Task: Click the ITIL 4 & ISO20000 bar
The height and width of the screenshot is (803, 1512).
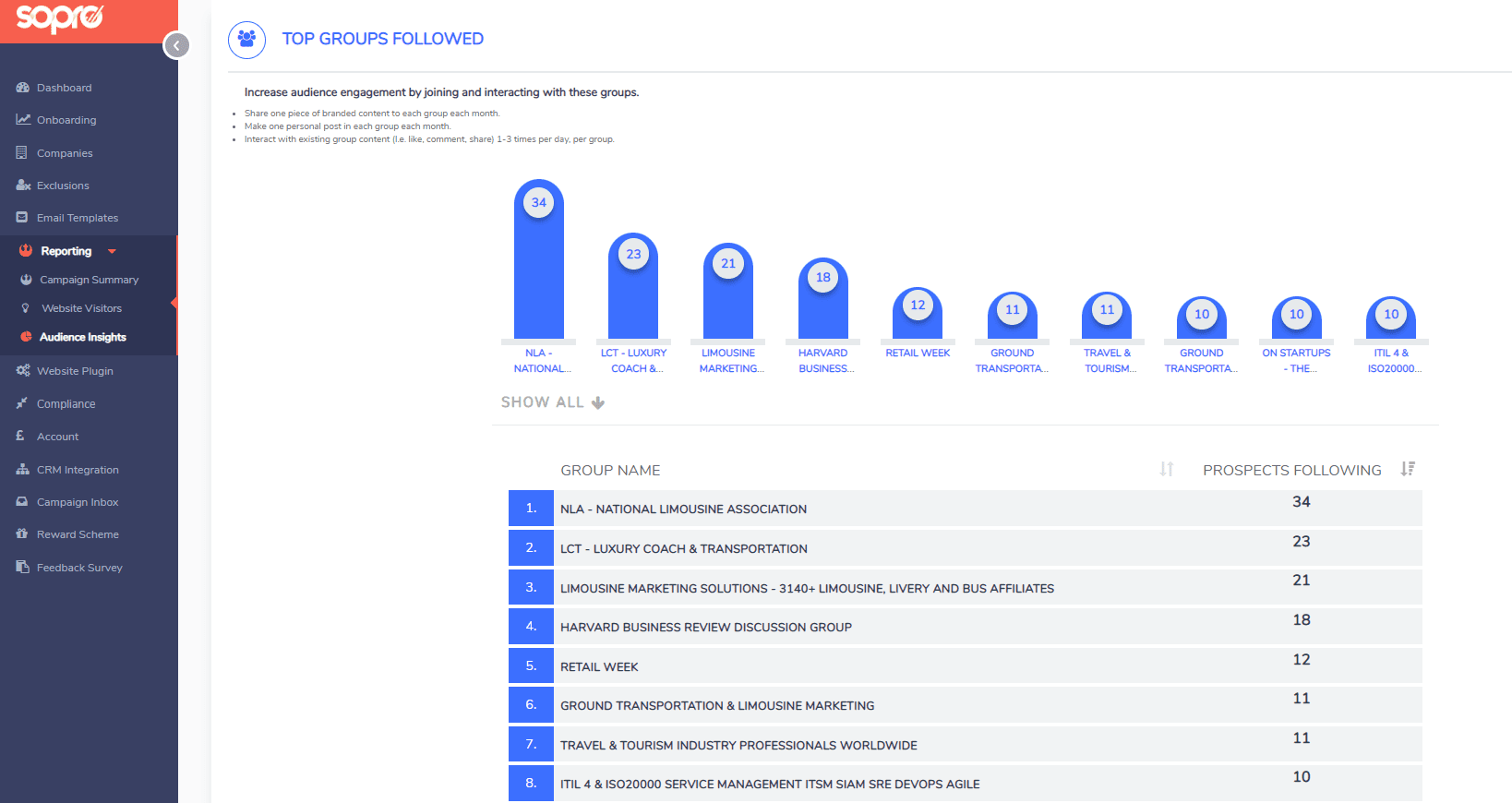Action: [1391, 318]
